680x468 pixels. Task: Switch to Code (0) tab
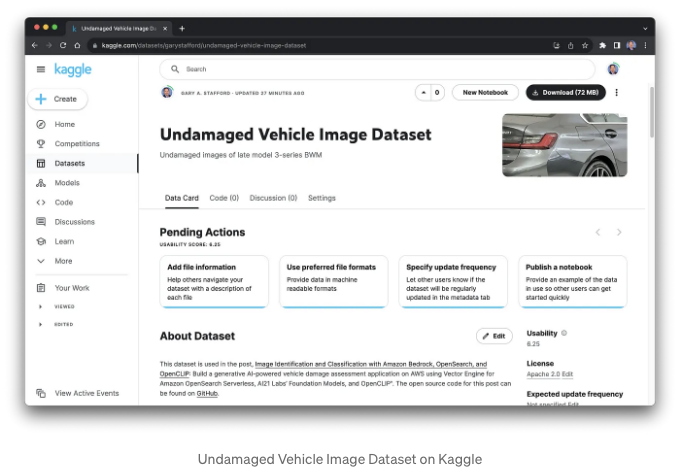224,198
